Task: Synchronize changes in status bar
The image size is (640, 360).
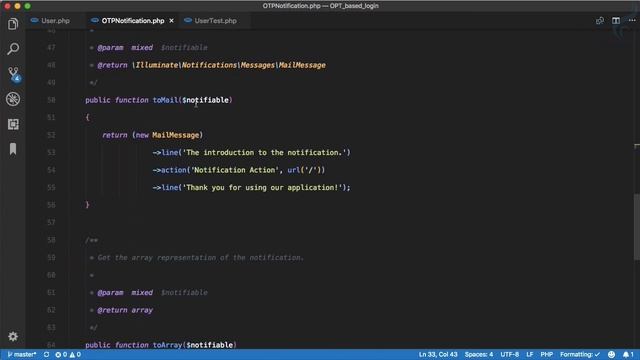Action: [47, 354]
